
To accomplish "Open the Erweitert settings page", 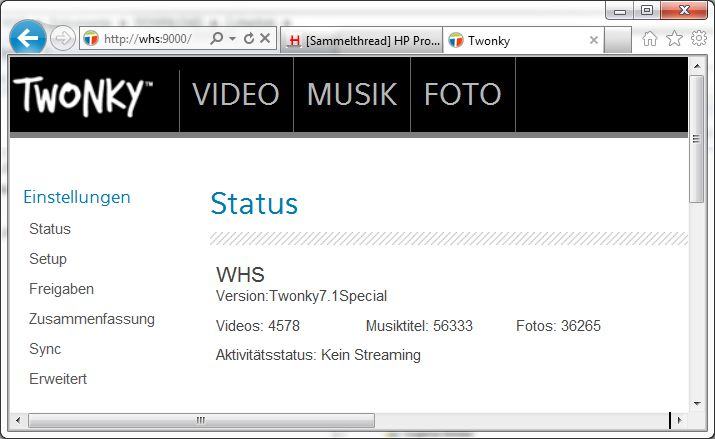I will 58,379.
